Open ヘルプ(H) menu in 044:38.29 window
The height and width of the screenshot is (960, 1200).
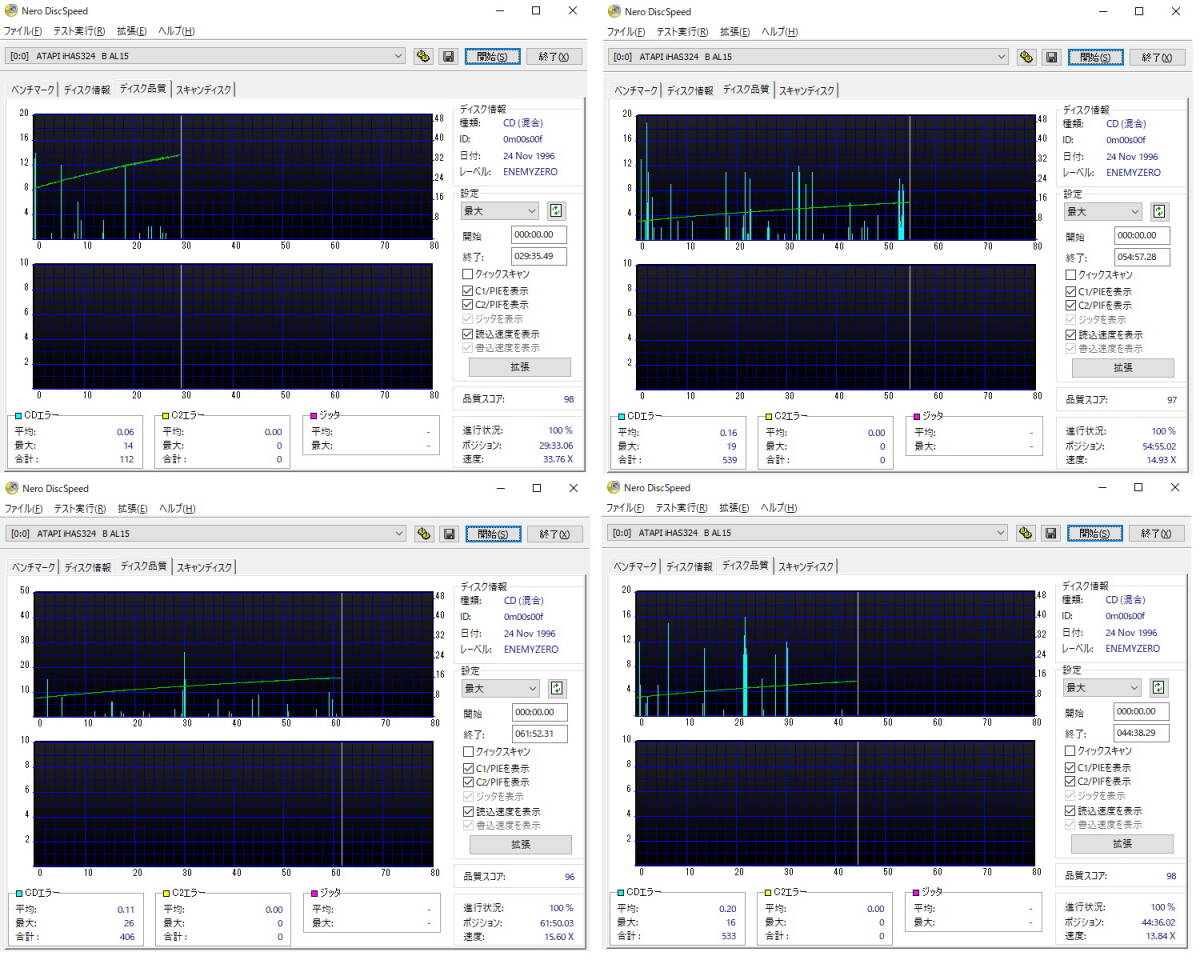click(779, 508)
